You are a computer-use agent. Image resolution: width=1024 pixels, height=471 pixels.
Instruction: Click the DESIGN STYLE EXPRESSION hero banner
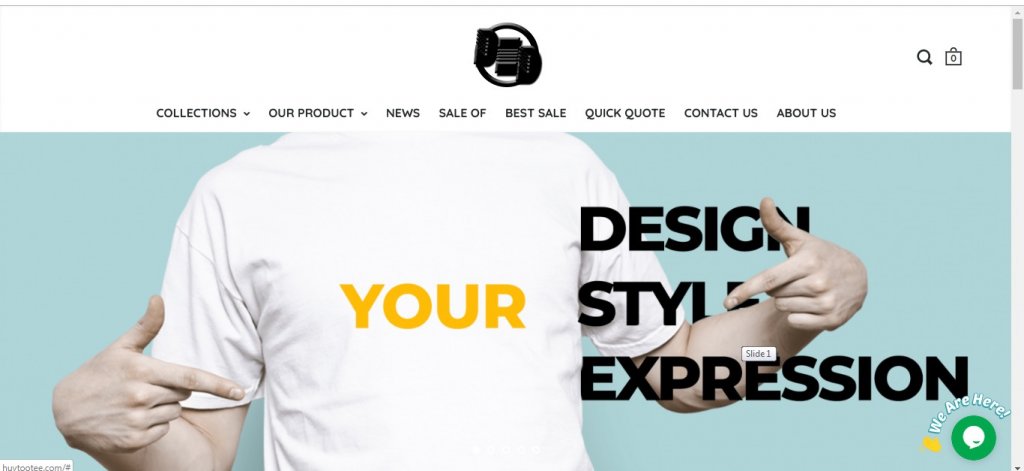click(505, 301)
